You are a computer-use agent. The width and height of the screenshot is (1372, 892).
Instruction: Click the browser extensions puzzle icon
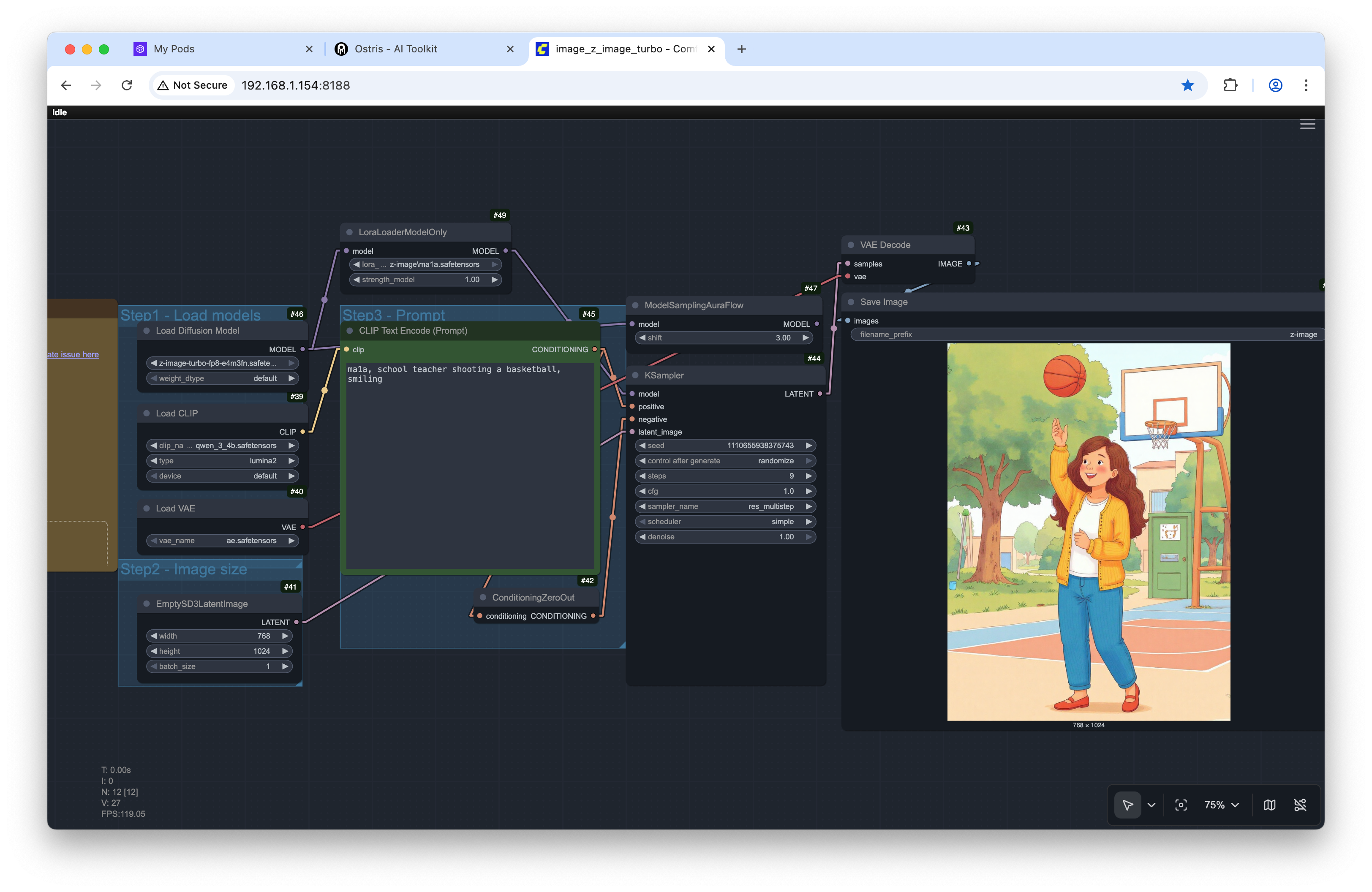[1230, 85]
